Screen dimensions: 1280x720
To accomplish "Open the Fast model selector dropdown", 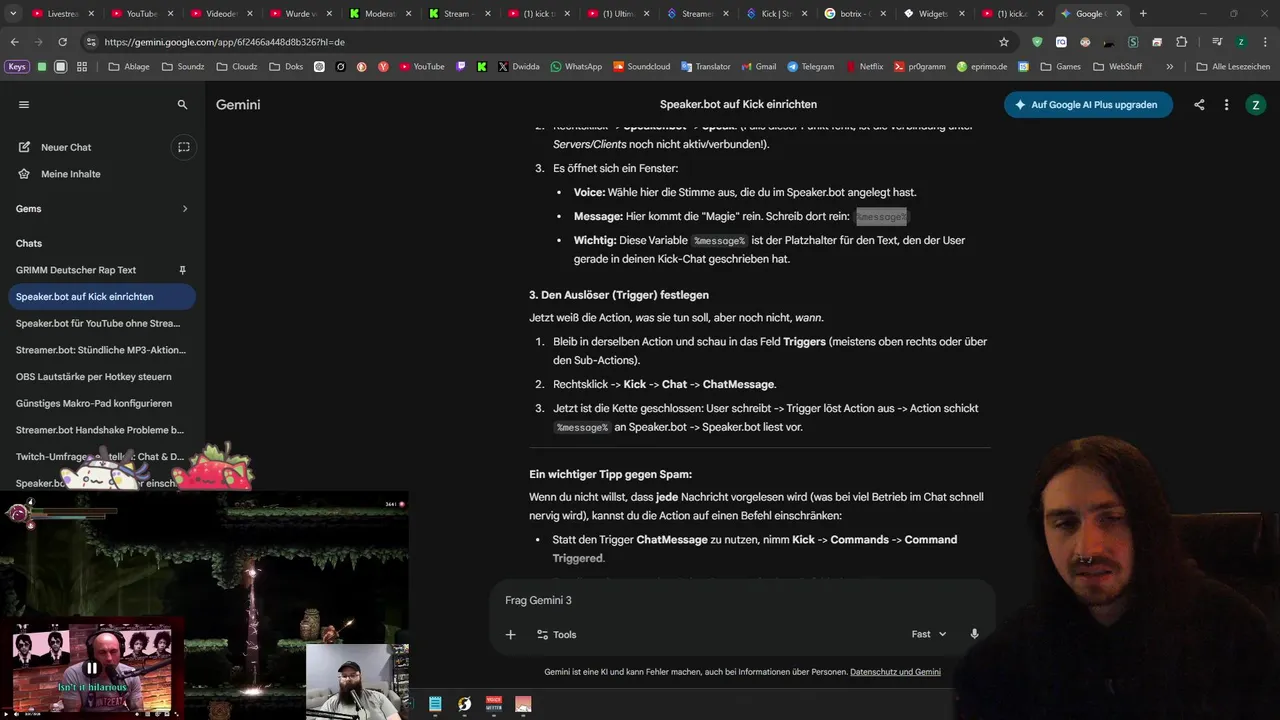I will coord(929,634).
